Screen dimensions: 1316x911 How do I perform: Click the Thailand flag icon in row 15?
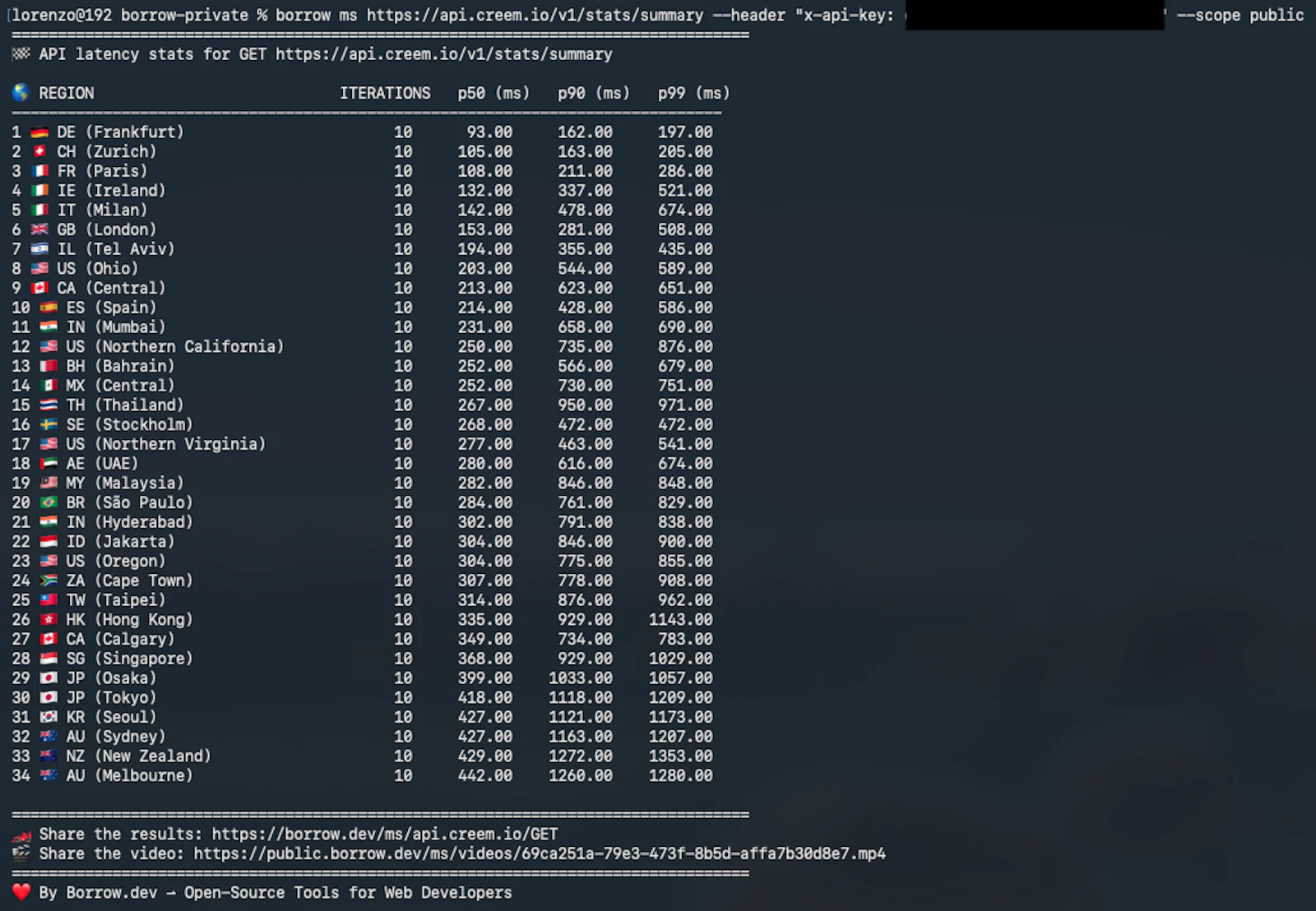point(49,405)
